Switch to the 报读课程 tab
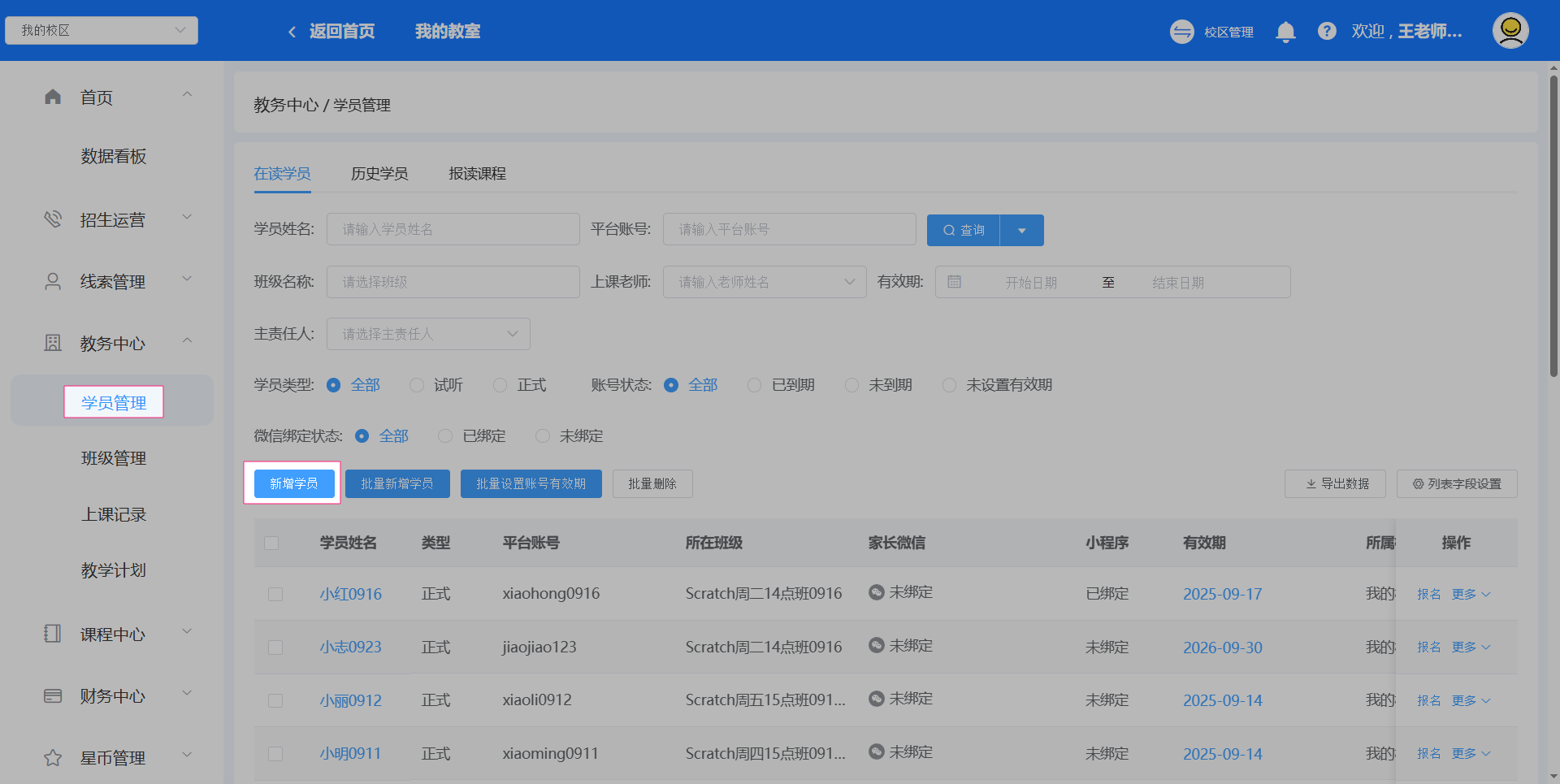This screenshot has height=784, width=1560. 477,173
